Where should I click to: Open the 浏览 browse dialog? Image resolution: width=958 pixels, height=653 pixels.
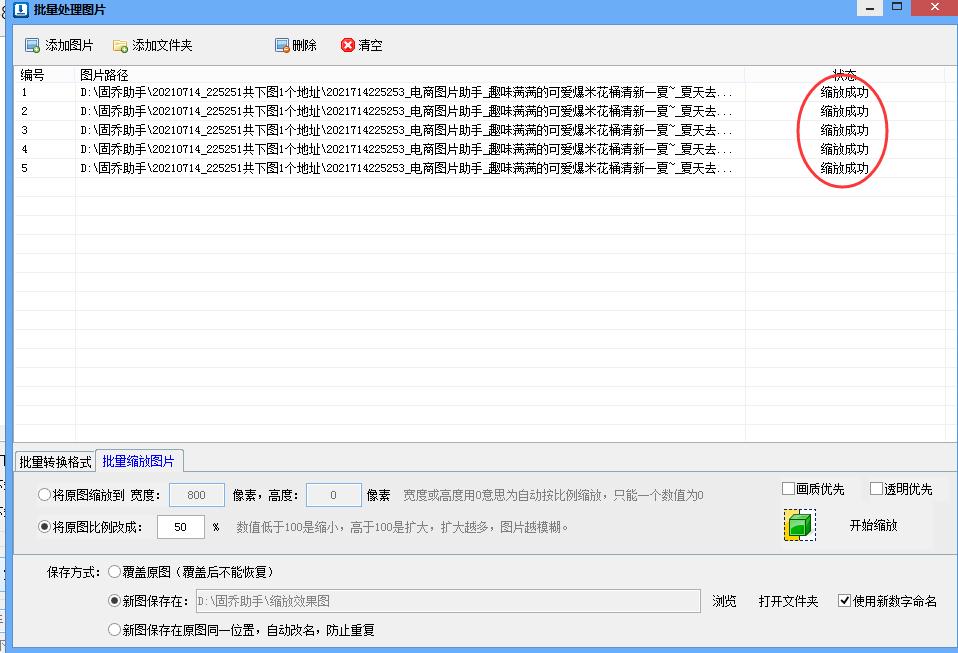pos(724,601)
